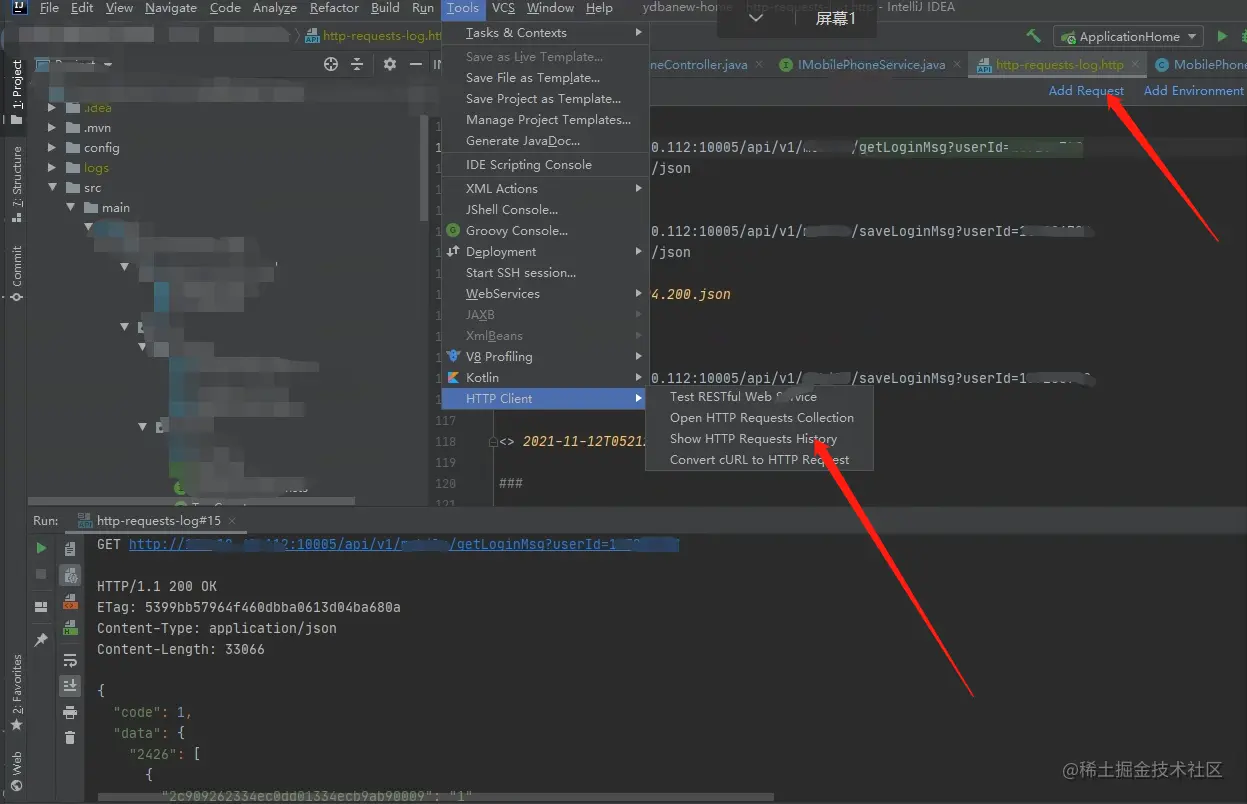Pin the Run tab with pin icon

pos(41,640)
